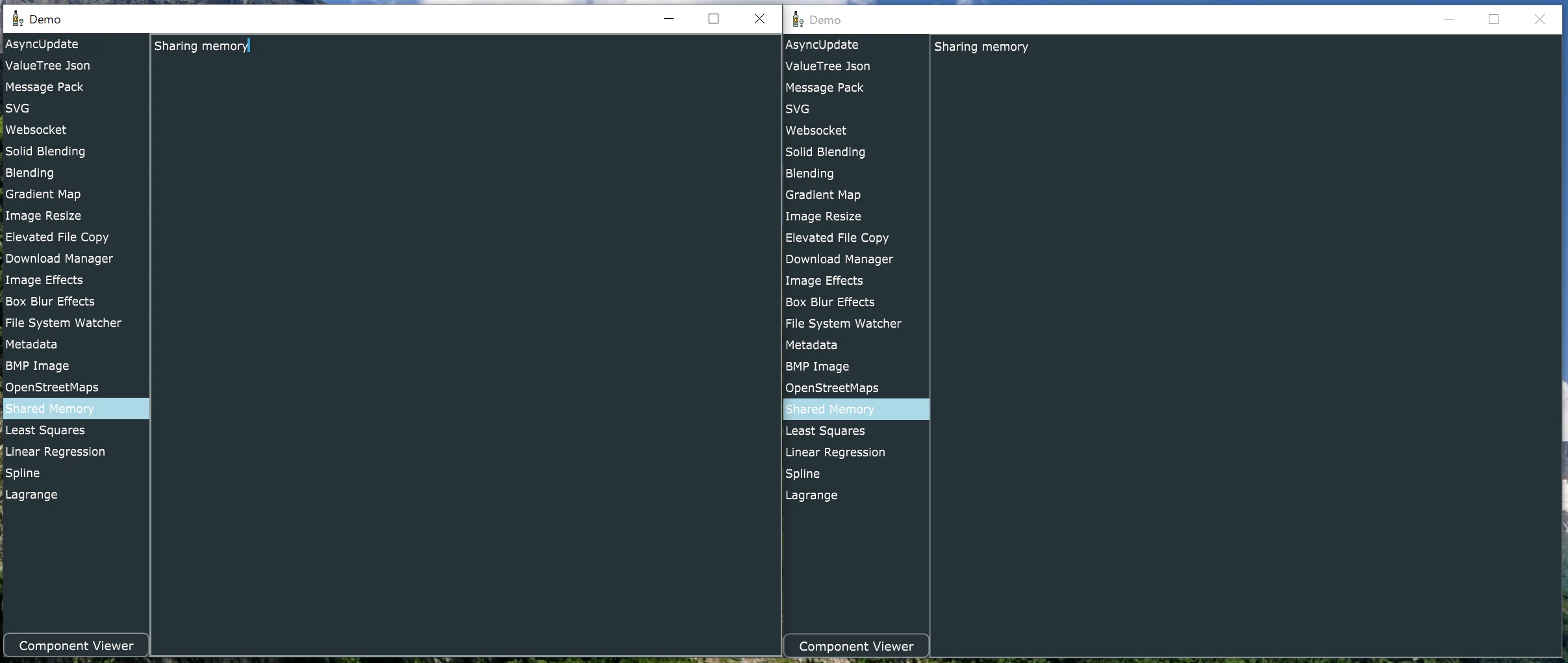Select Download Manager in left window
This screenshot has width=1568, height=663.
click(x=77, y=259)
